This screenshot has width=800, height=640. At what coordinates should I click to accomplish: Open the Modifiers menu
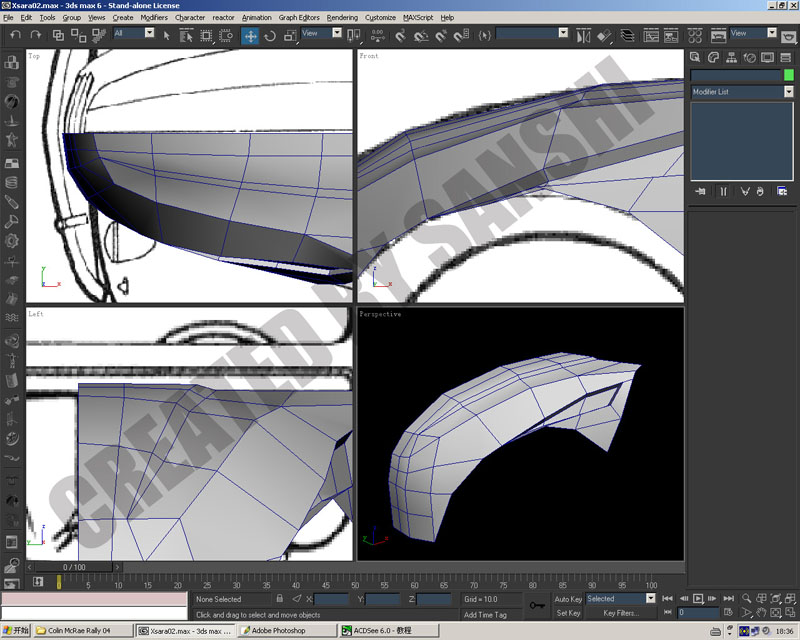click(x=154, y=17)
